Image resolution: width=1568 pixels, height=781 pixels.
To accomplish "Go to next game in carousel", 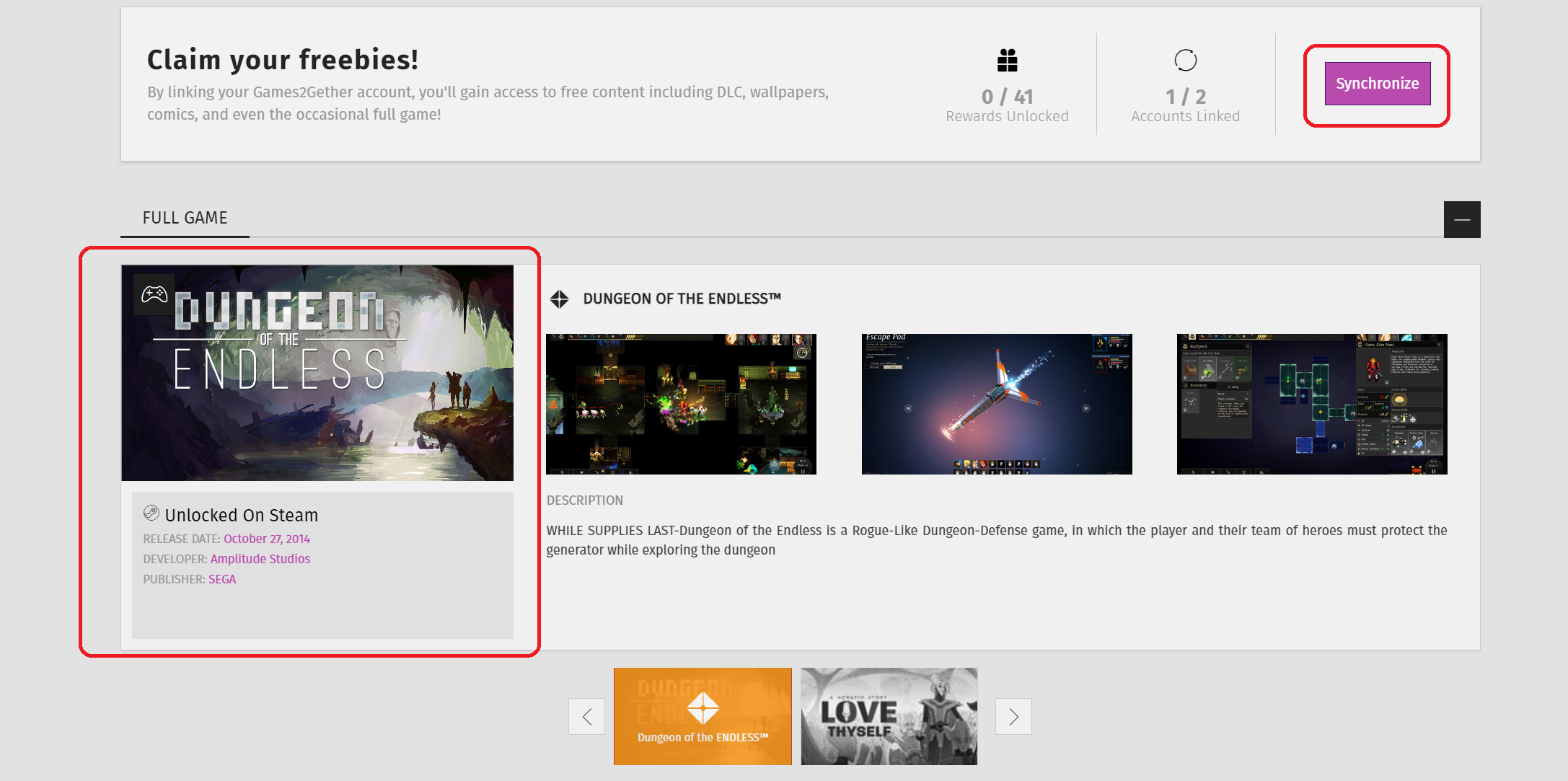I will pyautogui.click(x=1013, y=716).
